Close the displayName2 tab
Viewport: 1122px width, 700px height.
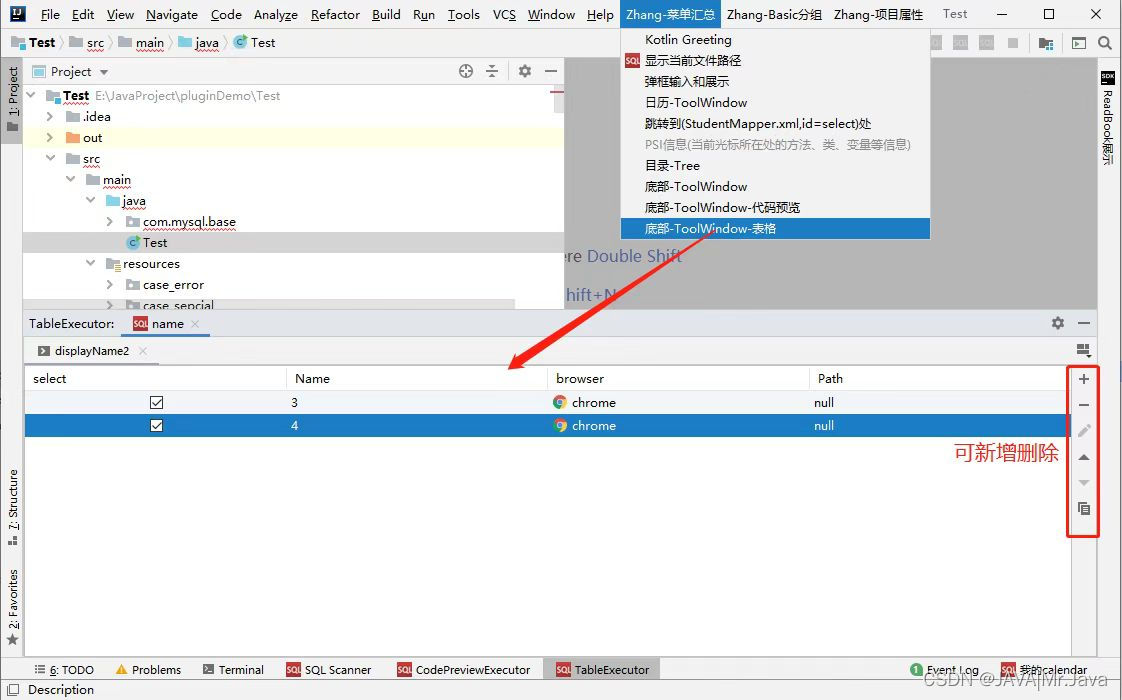click(x=143, y=351)
